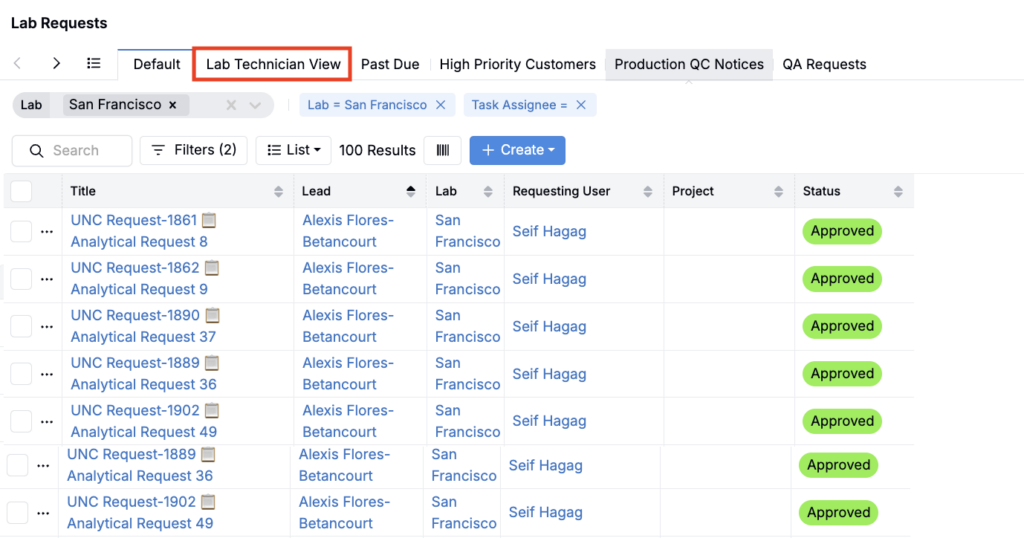Image resolution: width=1024 pixels, height=538 pixels.
Task: Open the Filters (2) button
Action: click(x=194, y=150)
